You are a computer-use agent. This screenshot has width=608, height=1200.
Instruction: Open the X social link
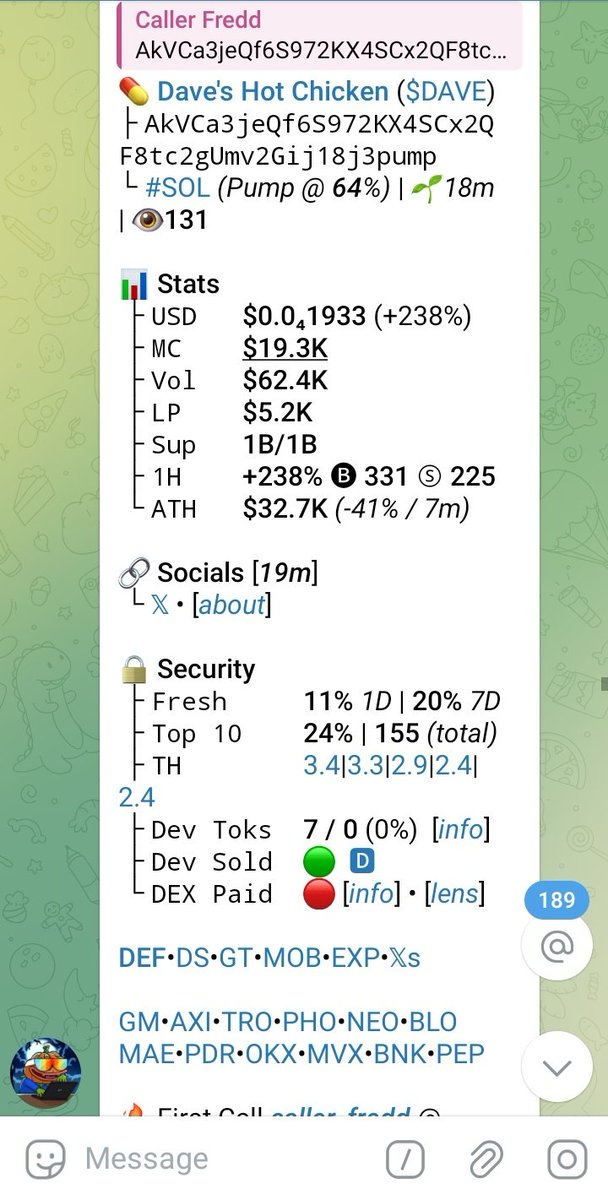(x=160, y=605)
